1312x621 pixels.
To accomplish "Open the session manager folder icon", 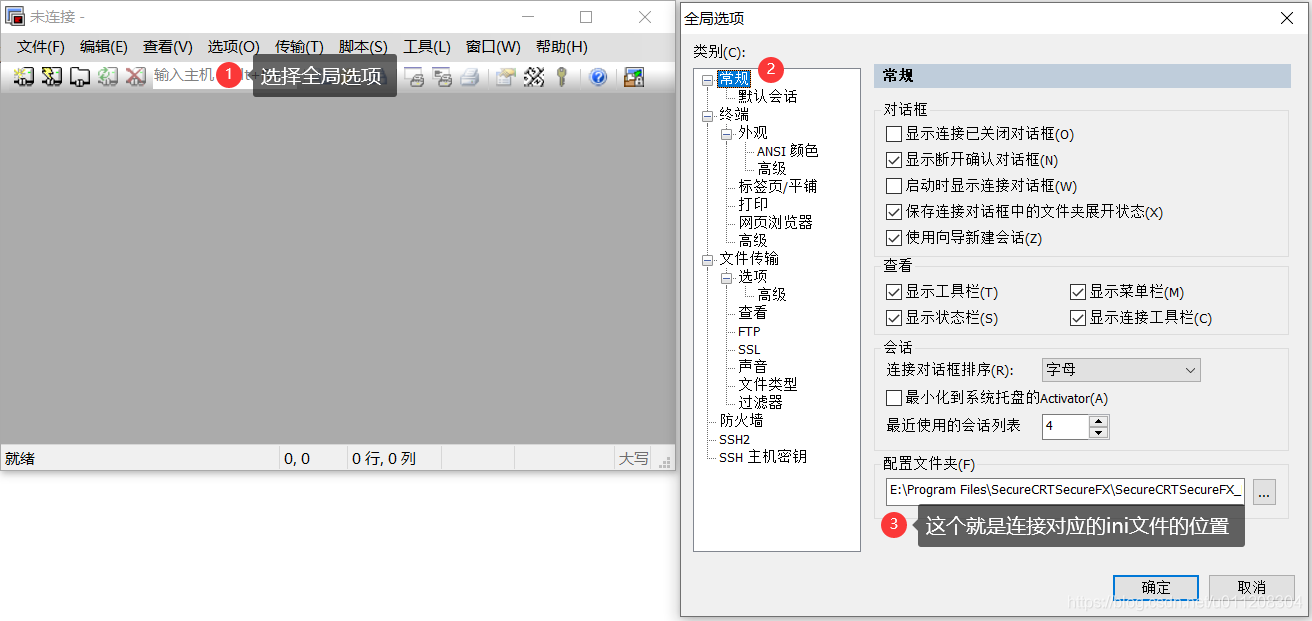I will [79, 77].
